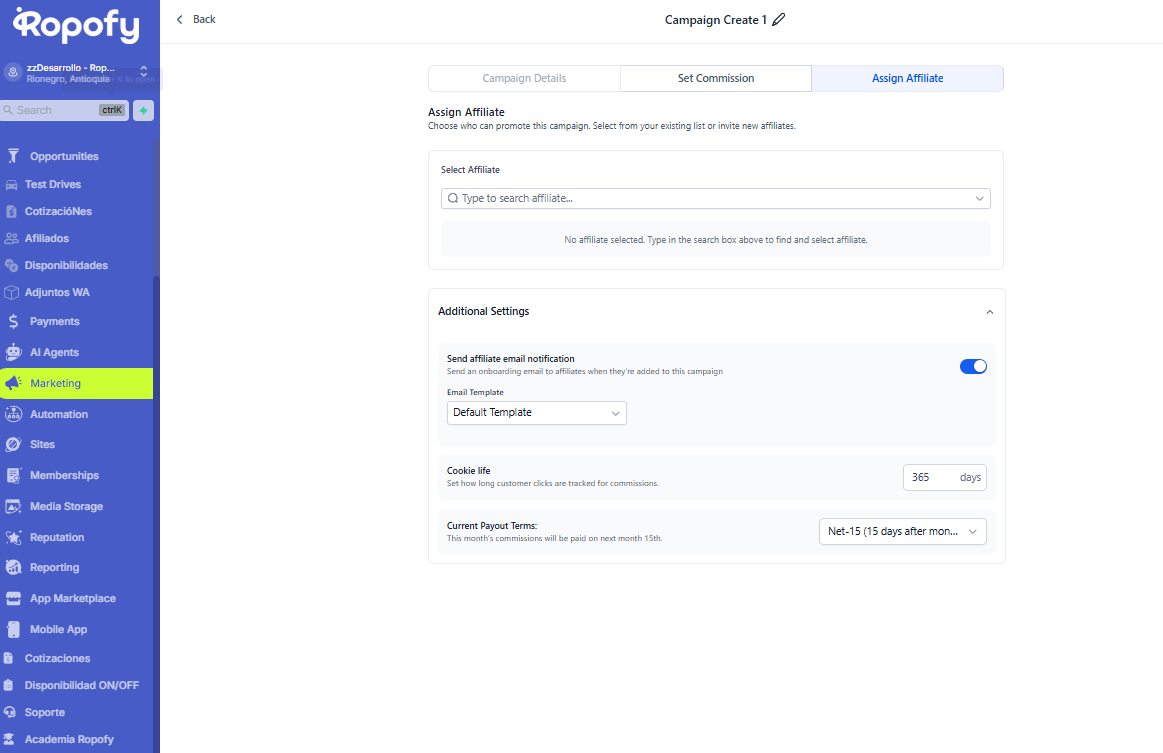
Task: Open the Current Payout Terms dropdown
Action: click(902, 532)
